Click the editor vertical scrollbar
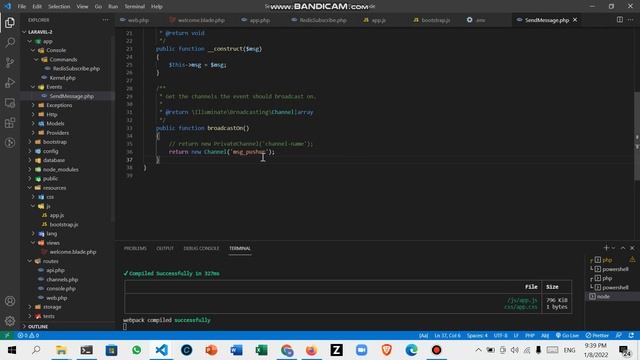Image resolution: width=640 pixels, height=360 pixels. (x=637, y=136)
